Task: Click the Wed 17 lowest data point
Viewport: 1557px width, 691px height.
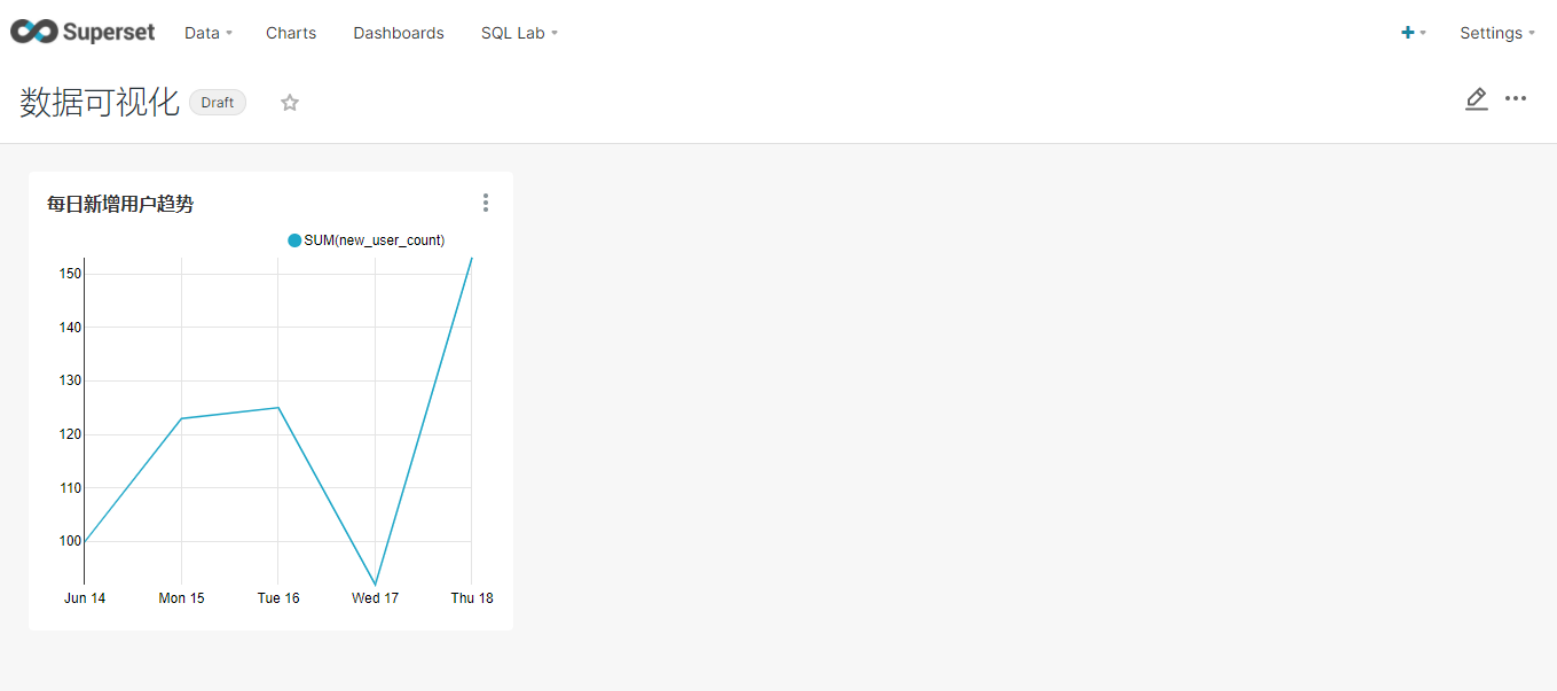Action: (375, 584)
